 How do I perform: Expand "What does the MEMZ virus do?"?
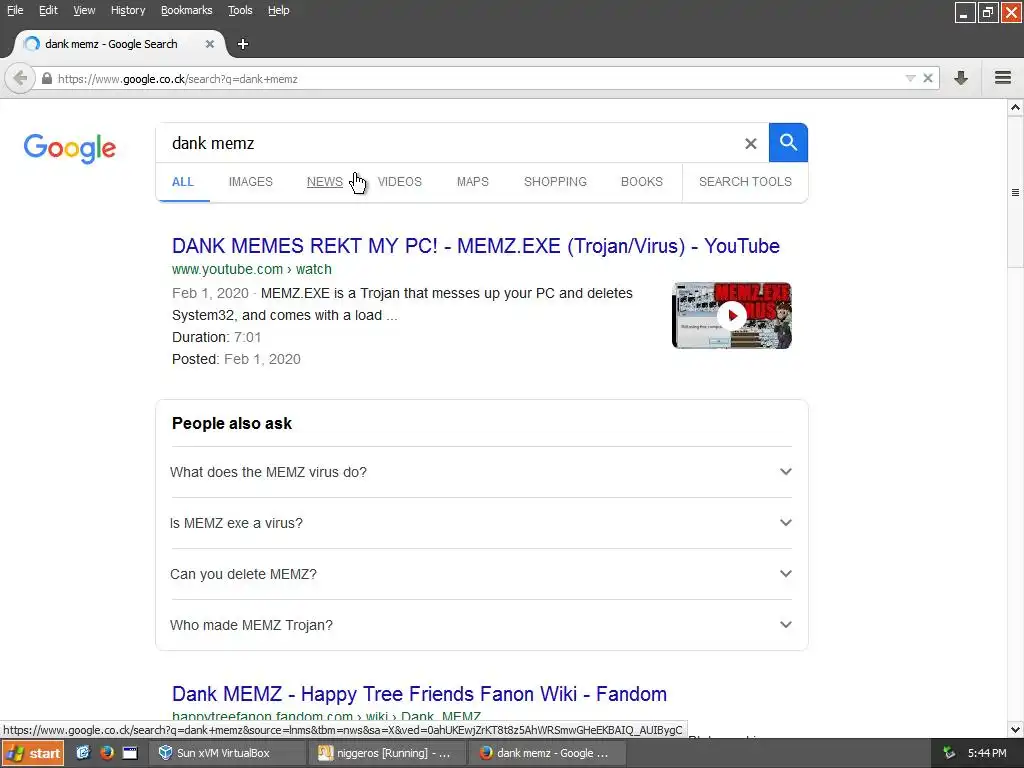point(481,472)
